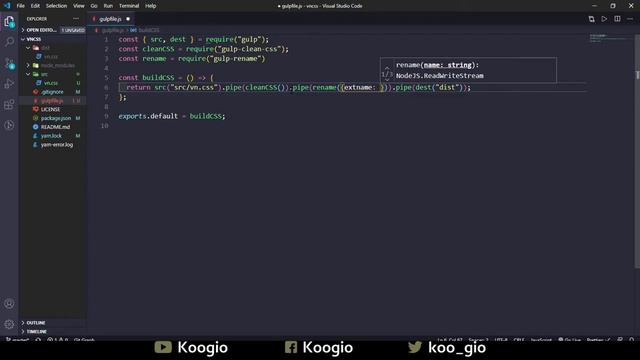The height and width of the screenshot is (360, 640).
Task: Show next signature in rename hint
Action: coord(387,80)
